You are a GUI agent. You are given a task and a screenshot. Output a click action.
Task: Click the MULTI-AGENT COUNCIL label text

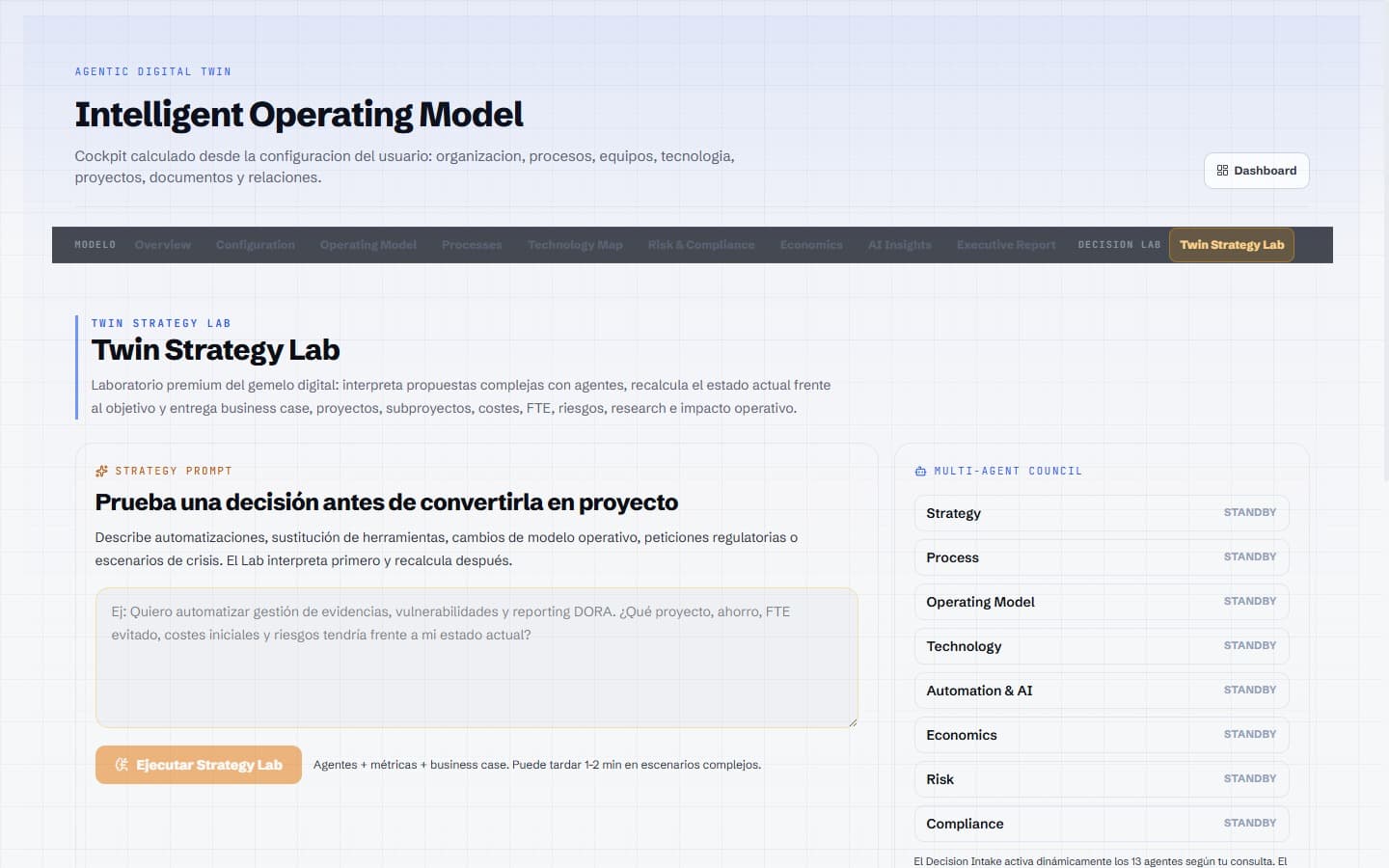tap(1008, 471)
